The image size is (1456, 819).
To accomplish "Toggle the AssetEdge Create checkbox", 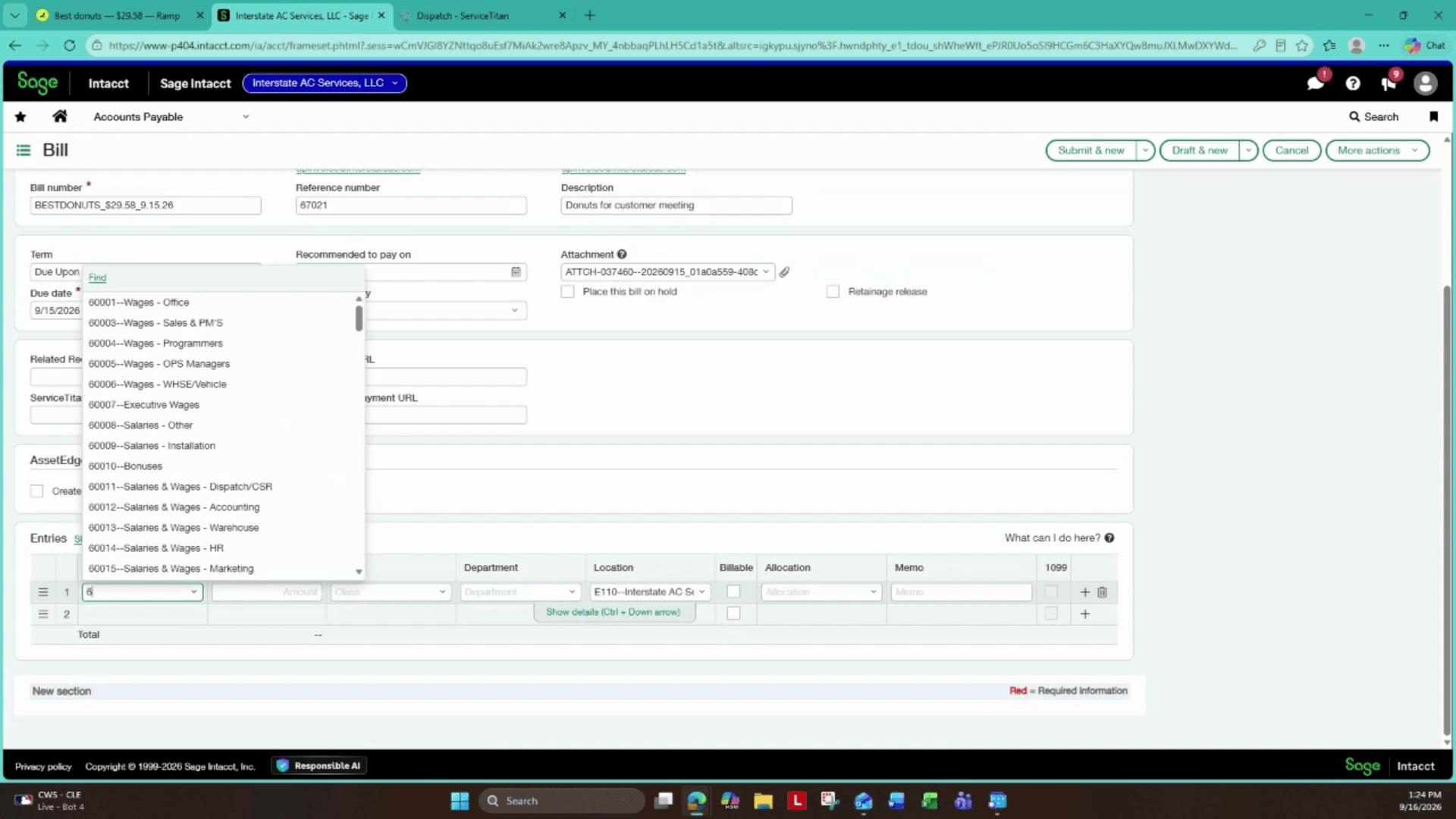I will [36, 491].
